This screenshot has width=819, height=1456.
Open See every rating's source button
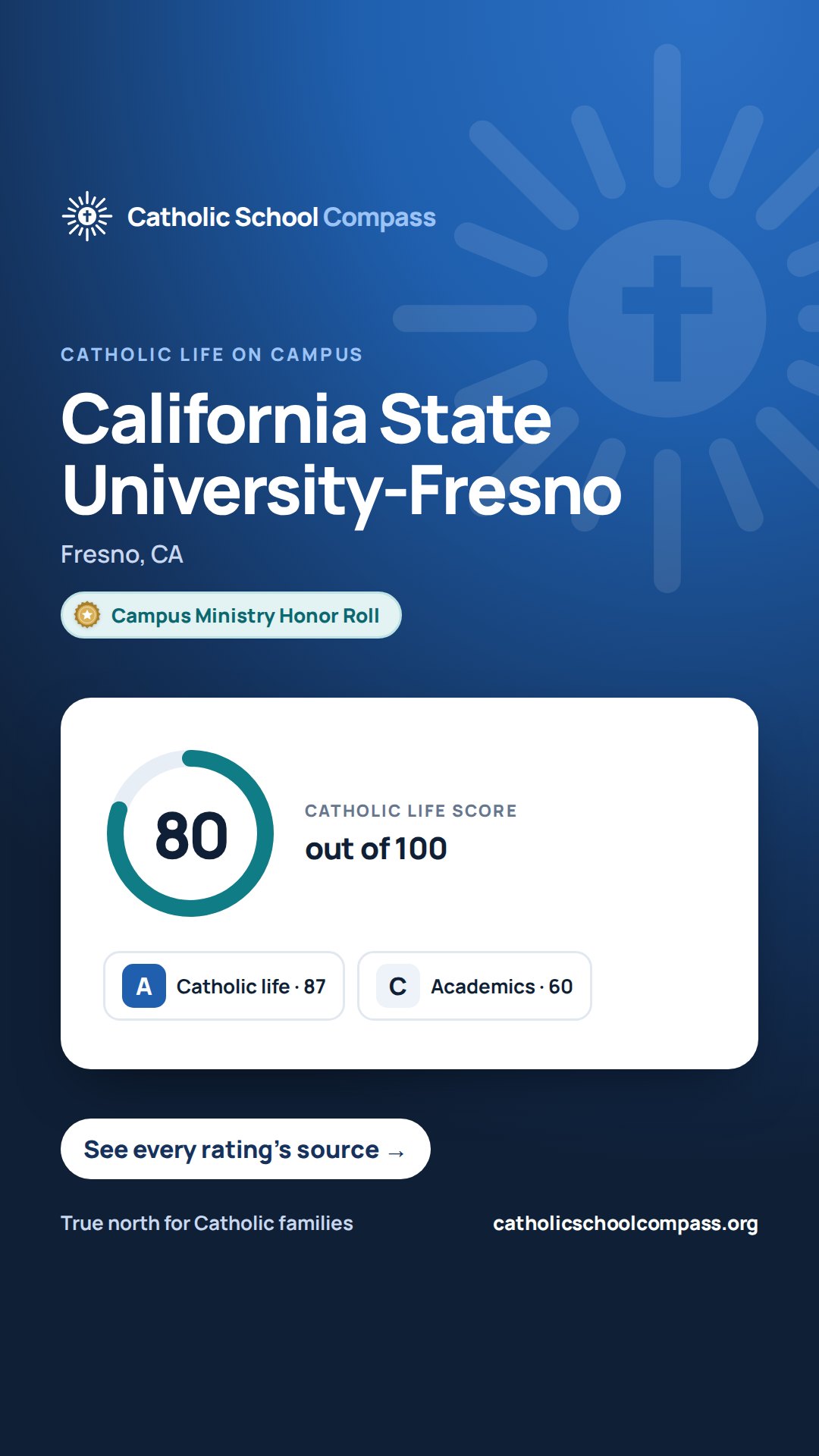point(246,1149)
